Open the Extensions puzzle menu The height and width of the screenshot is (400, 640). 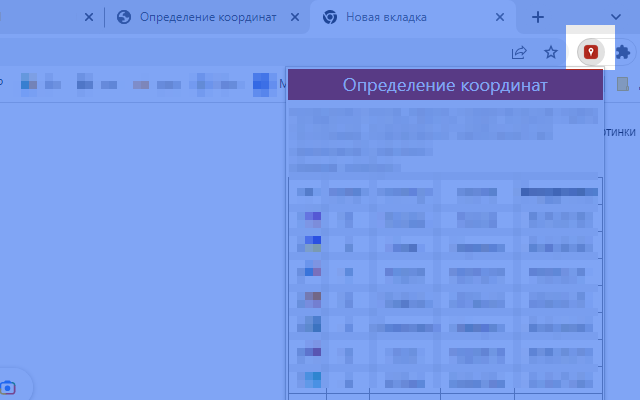(x=622, y=52)
